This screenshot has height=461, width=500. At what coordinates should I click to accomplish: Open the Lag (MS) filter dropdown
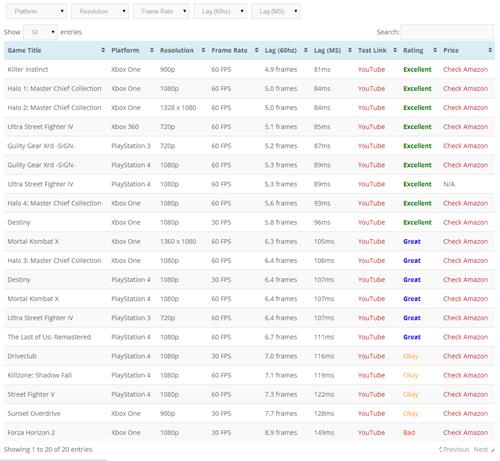pos(276,11)
